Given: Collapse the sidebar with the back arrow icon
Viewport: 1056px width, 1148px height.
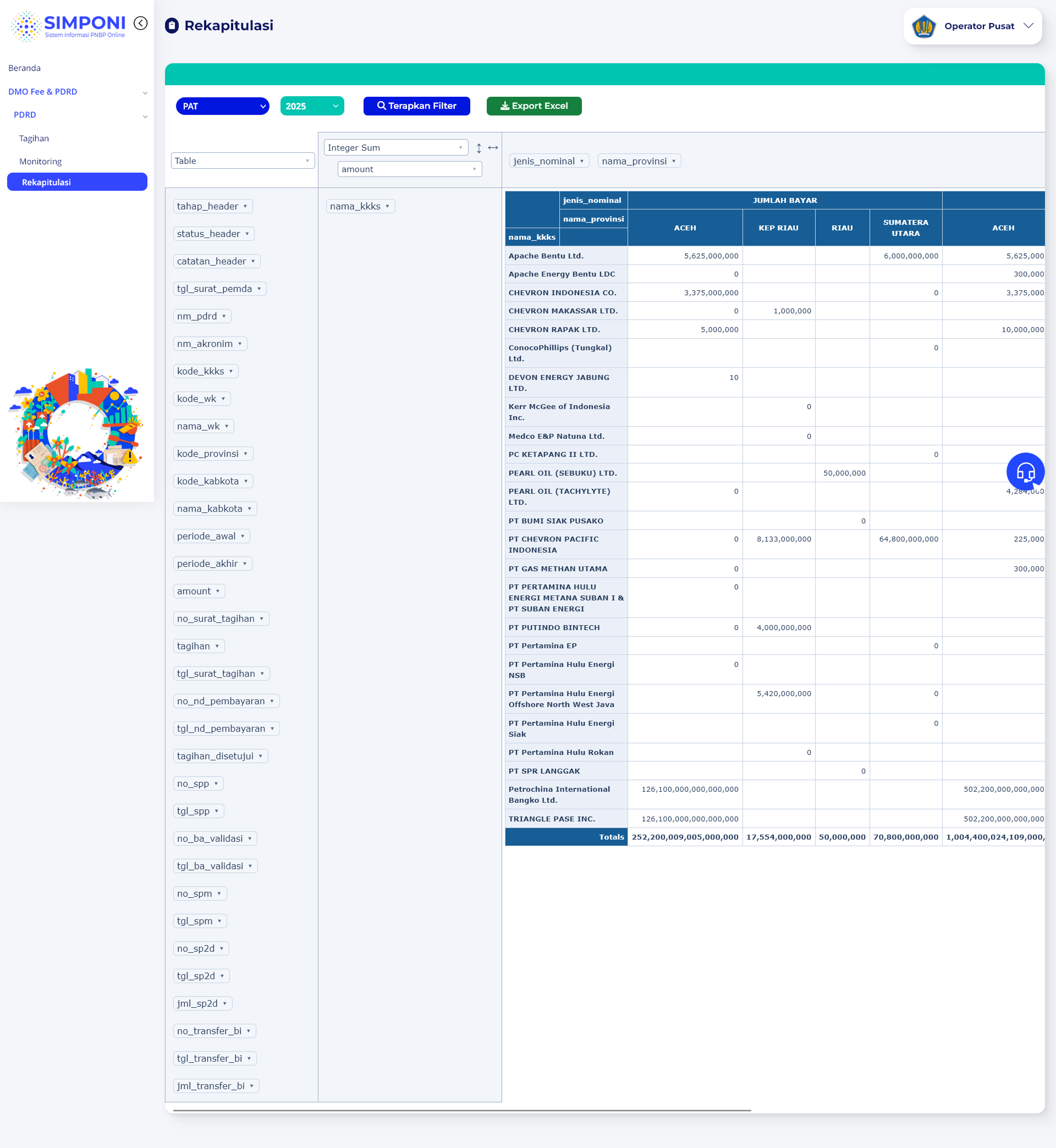Looking at the screenshot, I should point(141,23).
